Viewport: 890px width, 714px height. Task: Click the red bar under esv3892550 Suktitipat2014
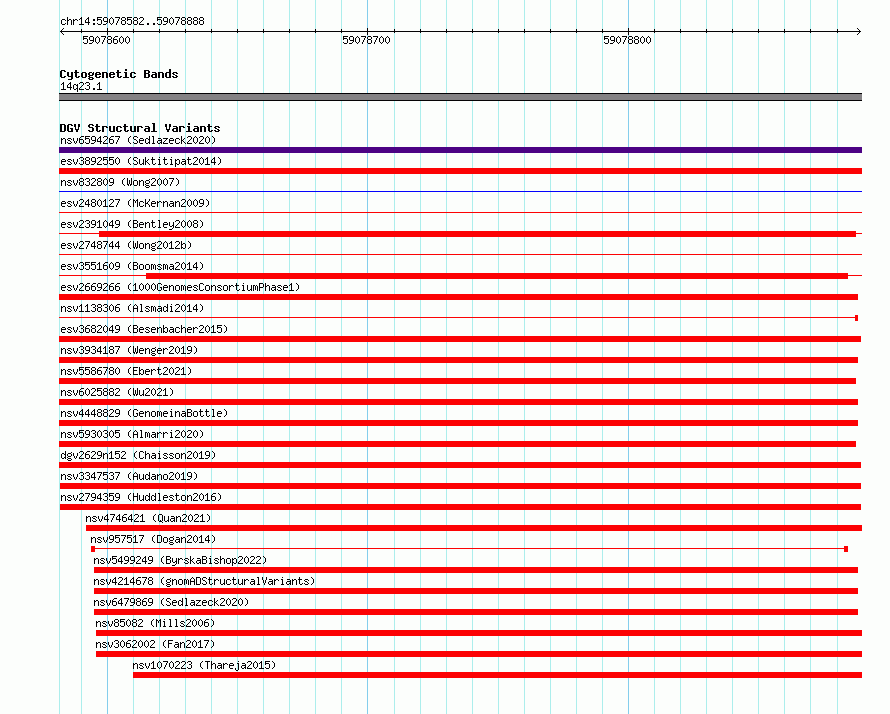click(x=460, y=171)
